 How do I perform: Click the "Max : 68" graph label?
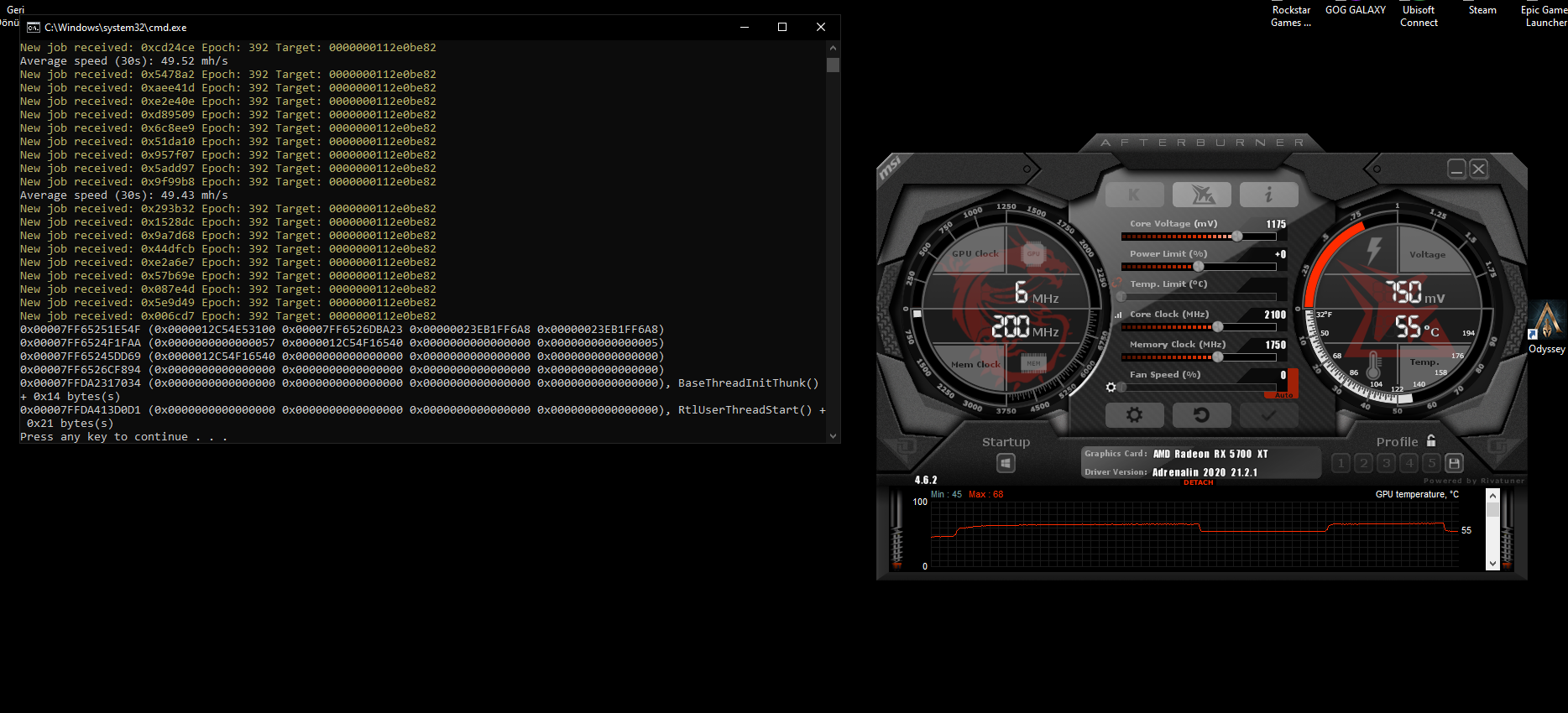click(x=986, y=495)
